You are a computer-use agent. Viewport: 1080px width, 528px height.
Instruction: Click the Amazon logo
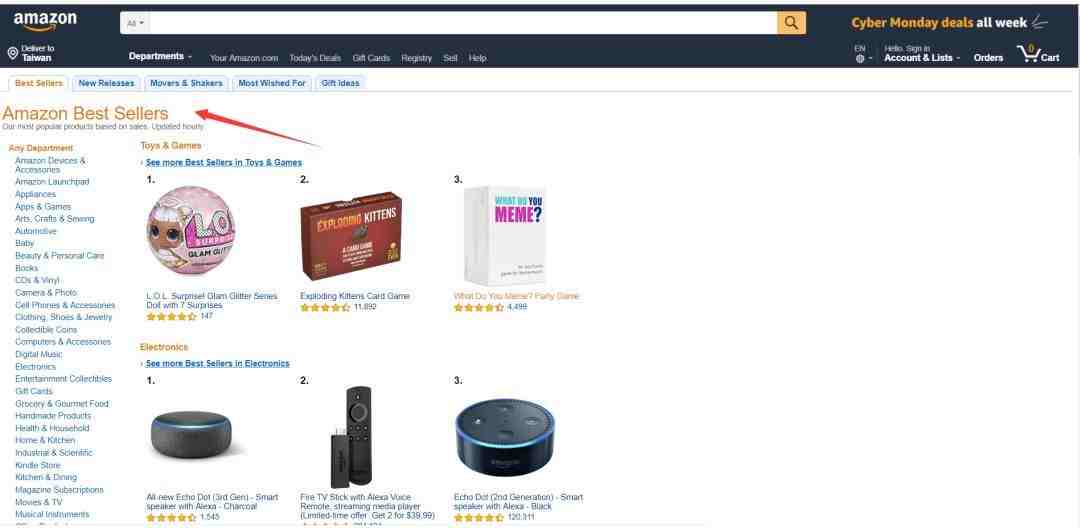pos(45,21)
